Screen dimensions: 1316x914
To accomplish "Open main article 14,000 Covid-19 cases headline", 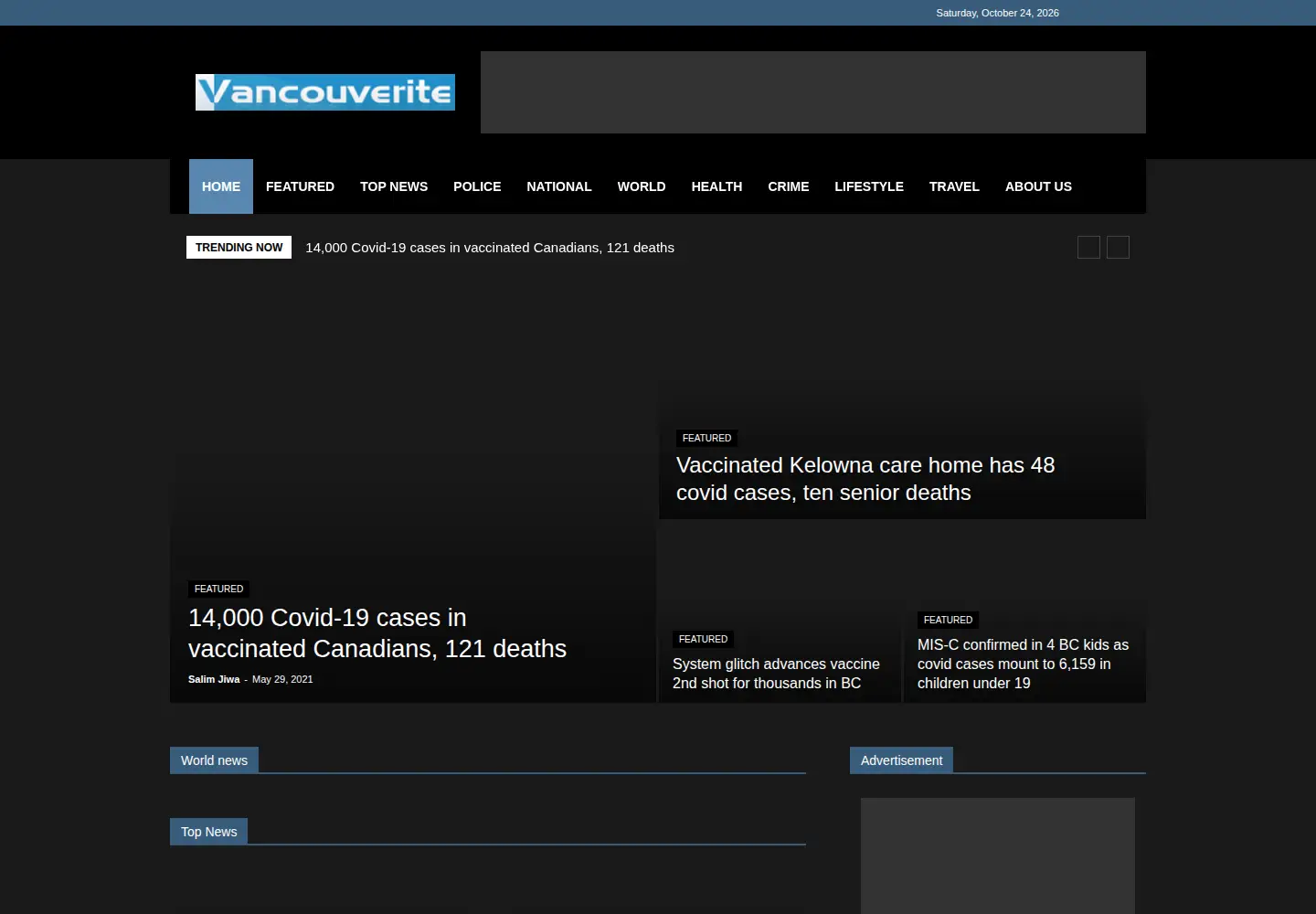I will (x=377, y=633).
